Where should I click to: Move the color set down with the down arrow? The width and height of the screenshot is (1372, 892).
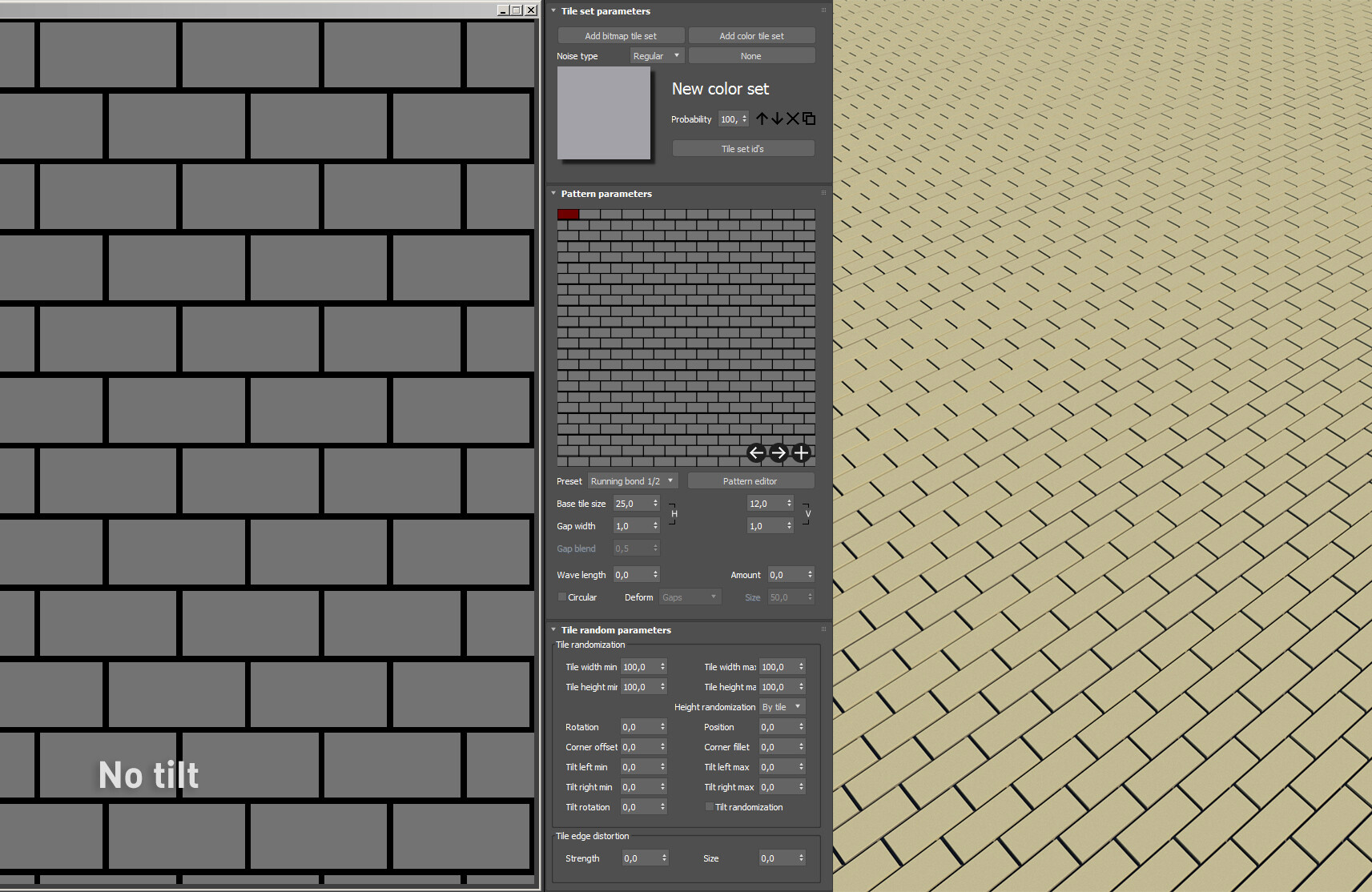(x=777, y=119)
